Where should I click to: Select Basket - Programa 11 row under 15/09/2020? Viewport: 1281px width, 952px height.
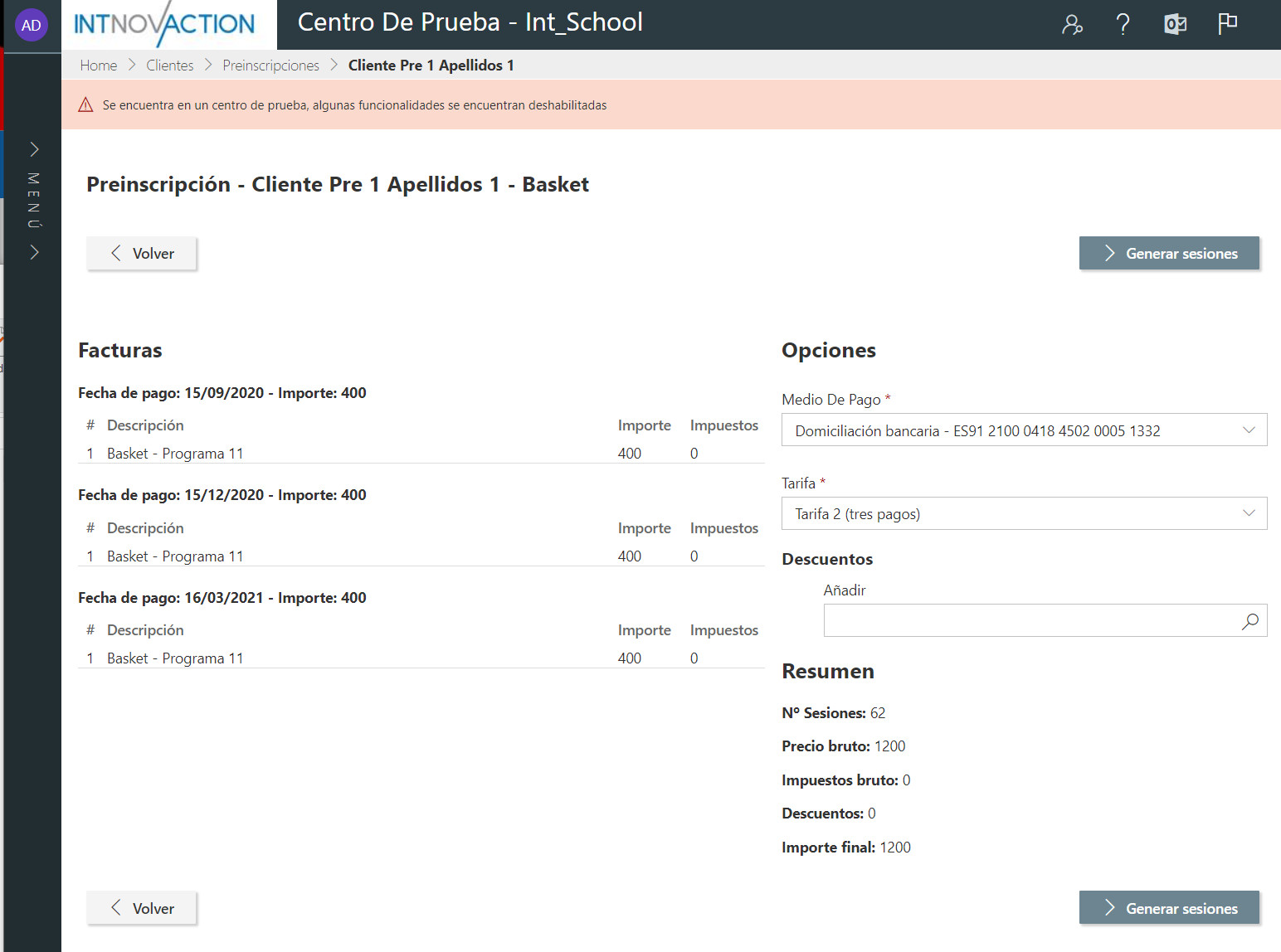pos(421,454)
